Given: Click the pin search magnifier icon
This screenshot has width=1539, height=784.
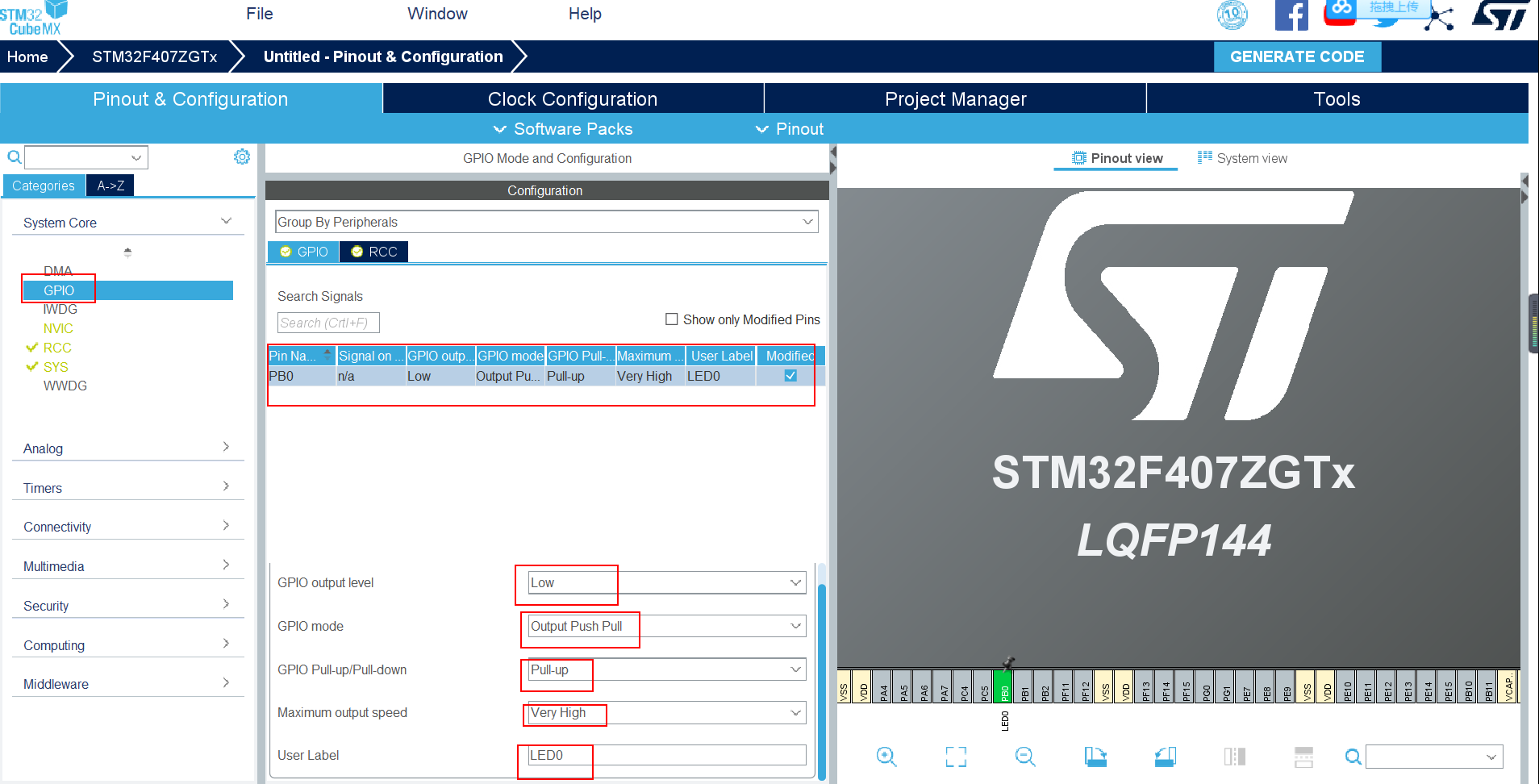Looking at the screenshot, I should 1353,757.
